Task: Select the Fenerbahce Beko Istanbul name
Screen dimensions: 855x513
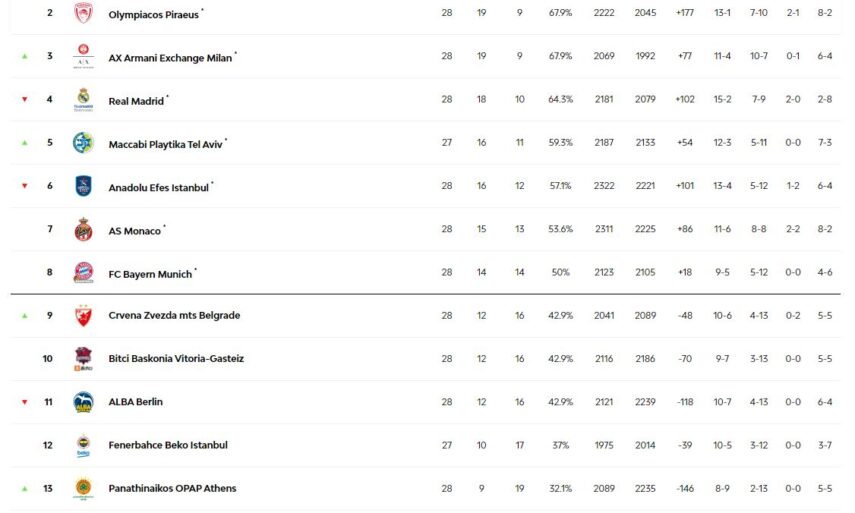Action: click(x=168, y=445)
